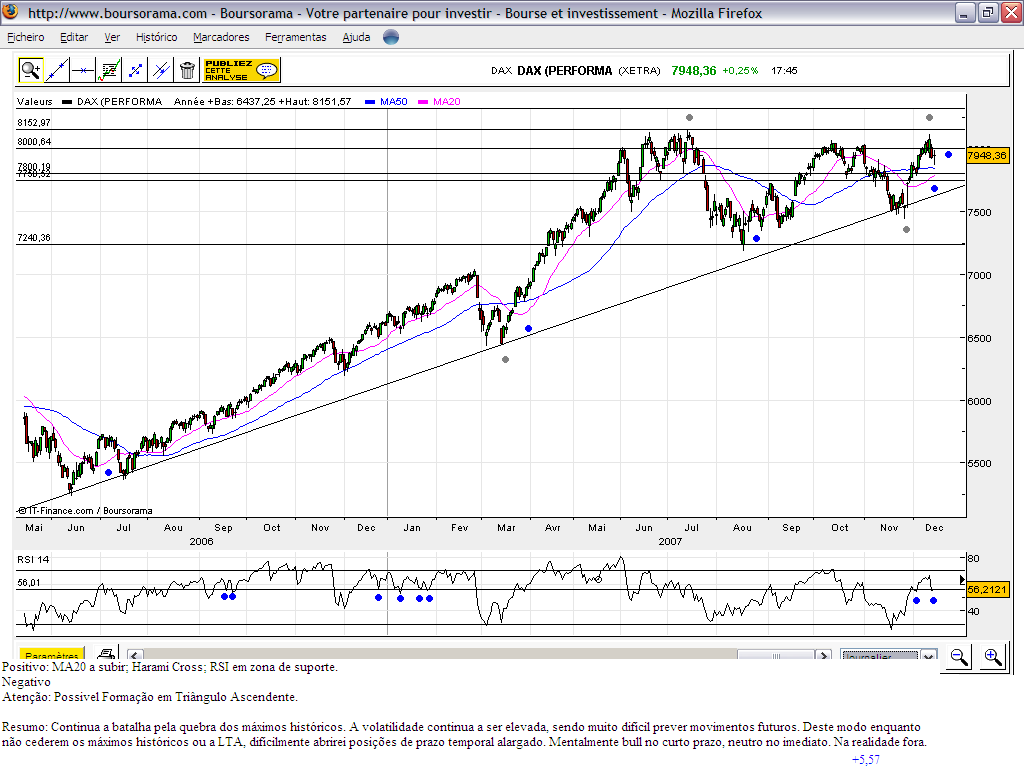Image resolution: width=1024 pixels, height=768 pixels.
Task: Click the Firefox logo in title bar
Action: click(10, 12)
